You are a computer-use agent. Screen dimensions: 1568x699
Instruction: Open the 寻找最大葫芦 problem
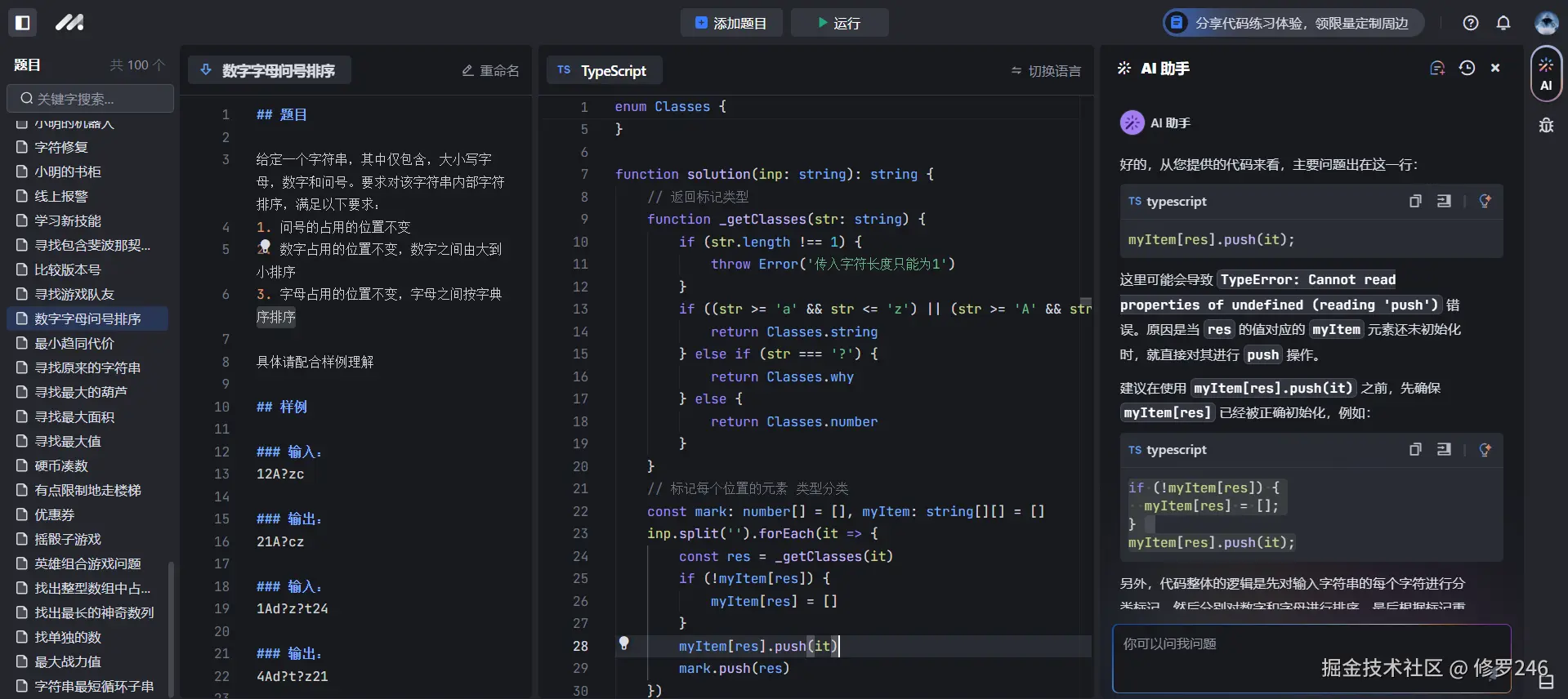click(80, 392)
